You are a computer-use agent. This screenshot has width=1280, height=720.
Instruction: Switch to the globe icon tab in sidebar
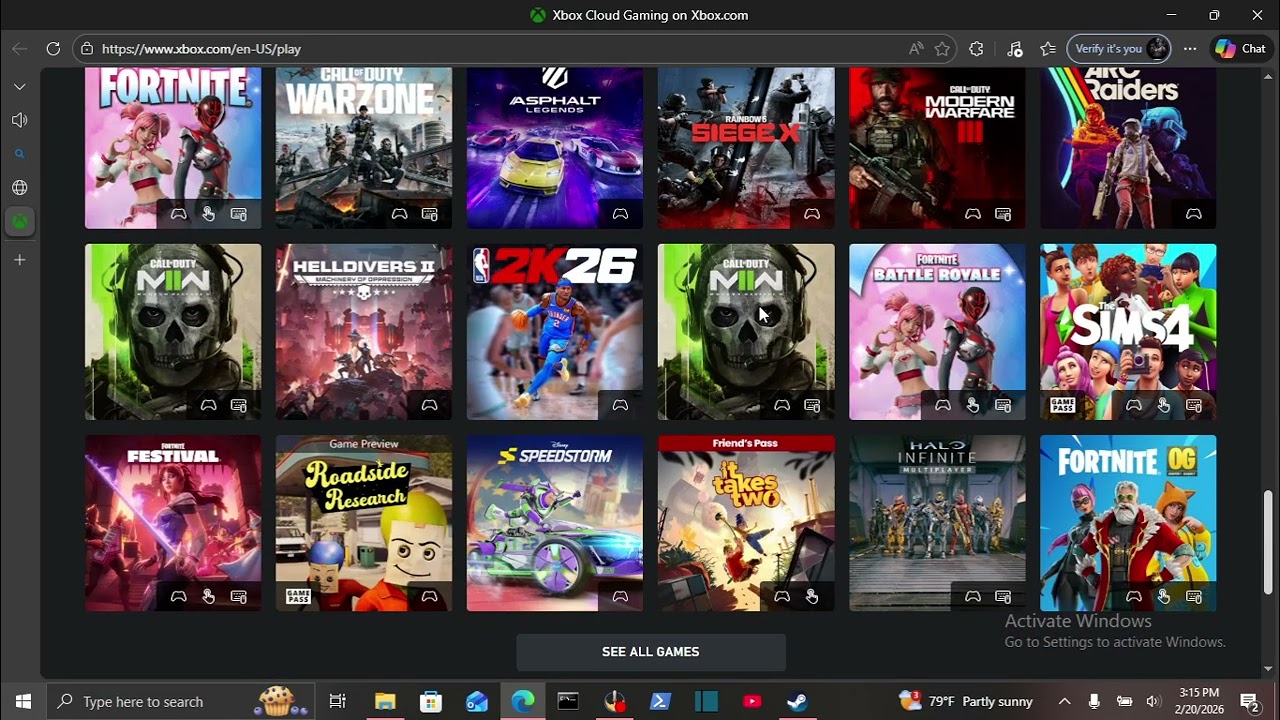point(19,188)
